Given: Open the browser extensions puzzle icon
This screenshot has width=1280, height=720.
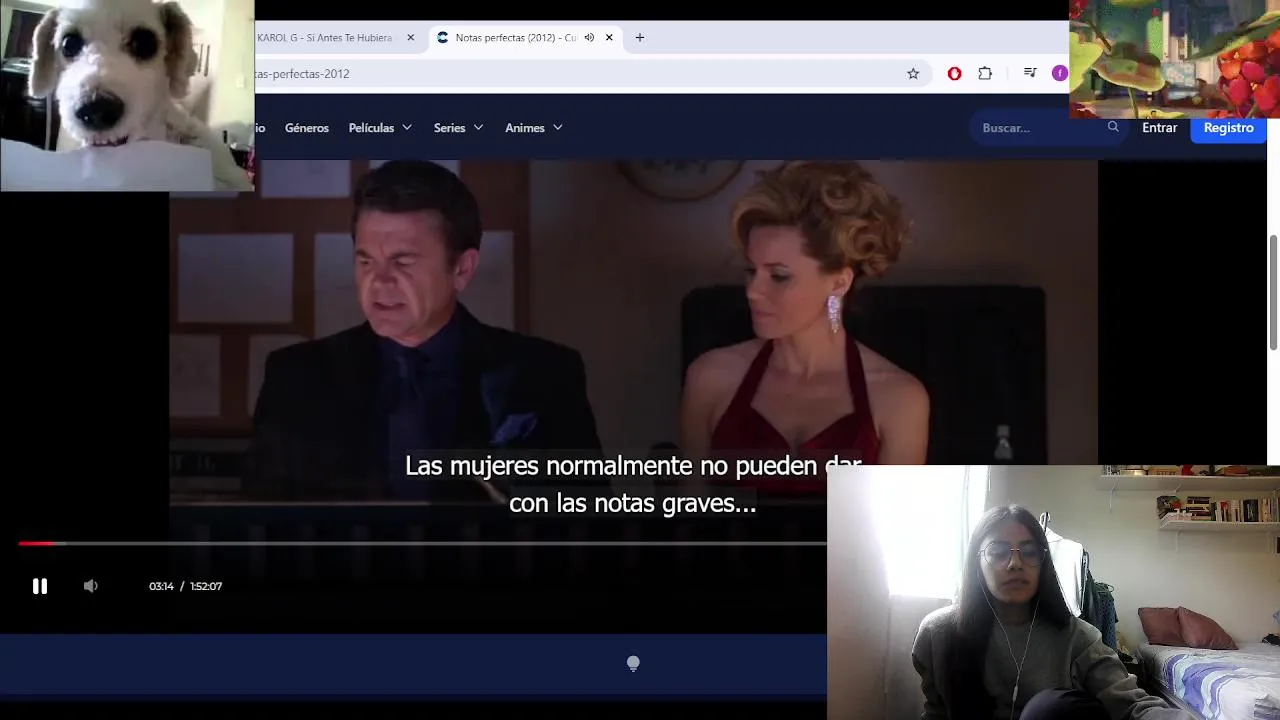Looking at the screenshot, I should [985, 73].
